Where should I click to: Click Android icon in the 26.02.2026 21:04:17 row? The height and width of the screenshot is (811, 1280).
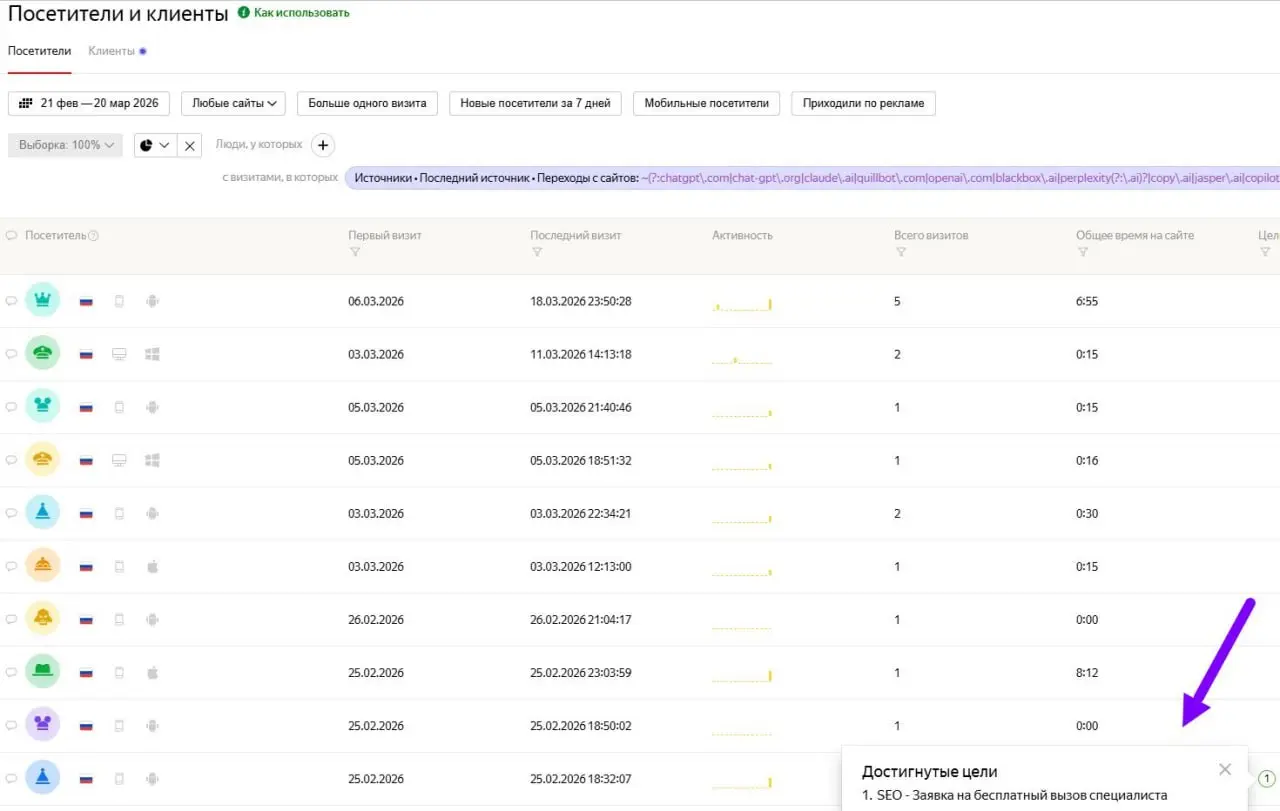click(x=152, y=619)
